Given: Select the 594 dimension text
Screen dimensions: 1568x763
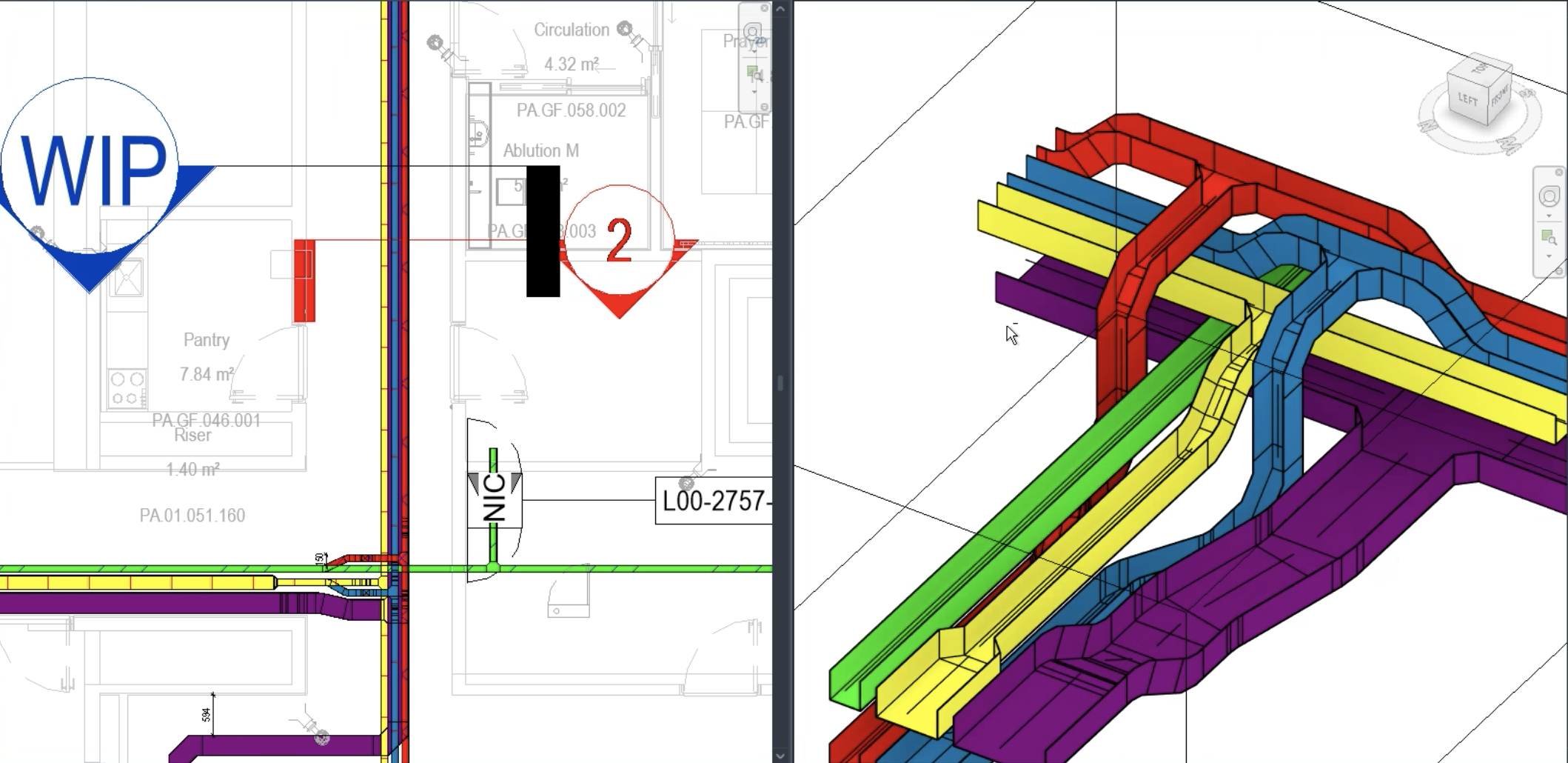Looking at the screenshot, I should tap(206, 715).
